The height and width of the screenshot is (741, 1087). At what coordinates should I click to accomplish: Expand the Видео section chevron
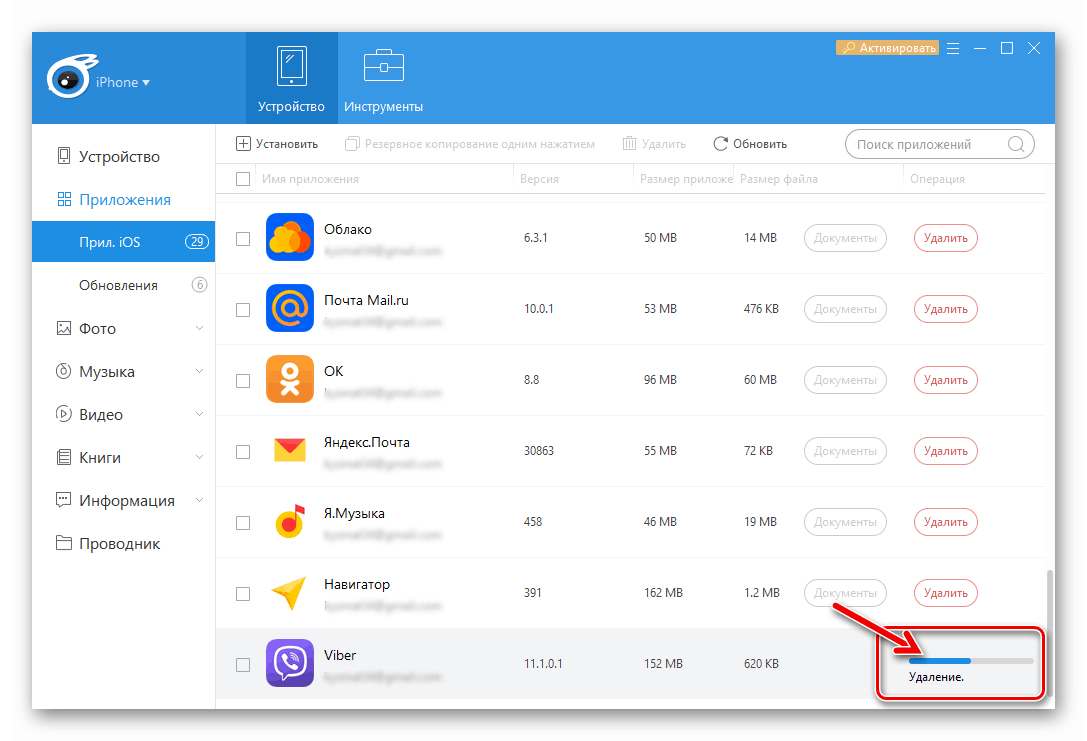click(x=200, y=415)
